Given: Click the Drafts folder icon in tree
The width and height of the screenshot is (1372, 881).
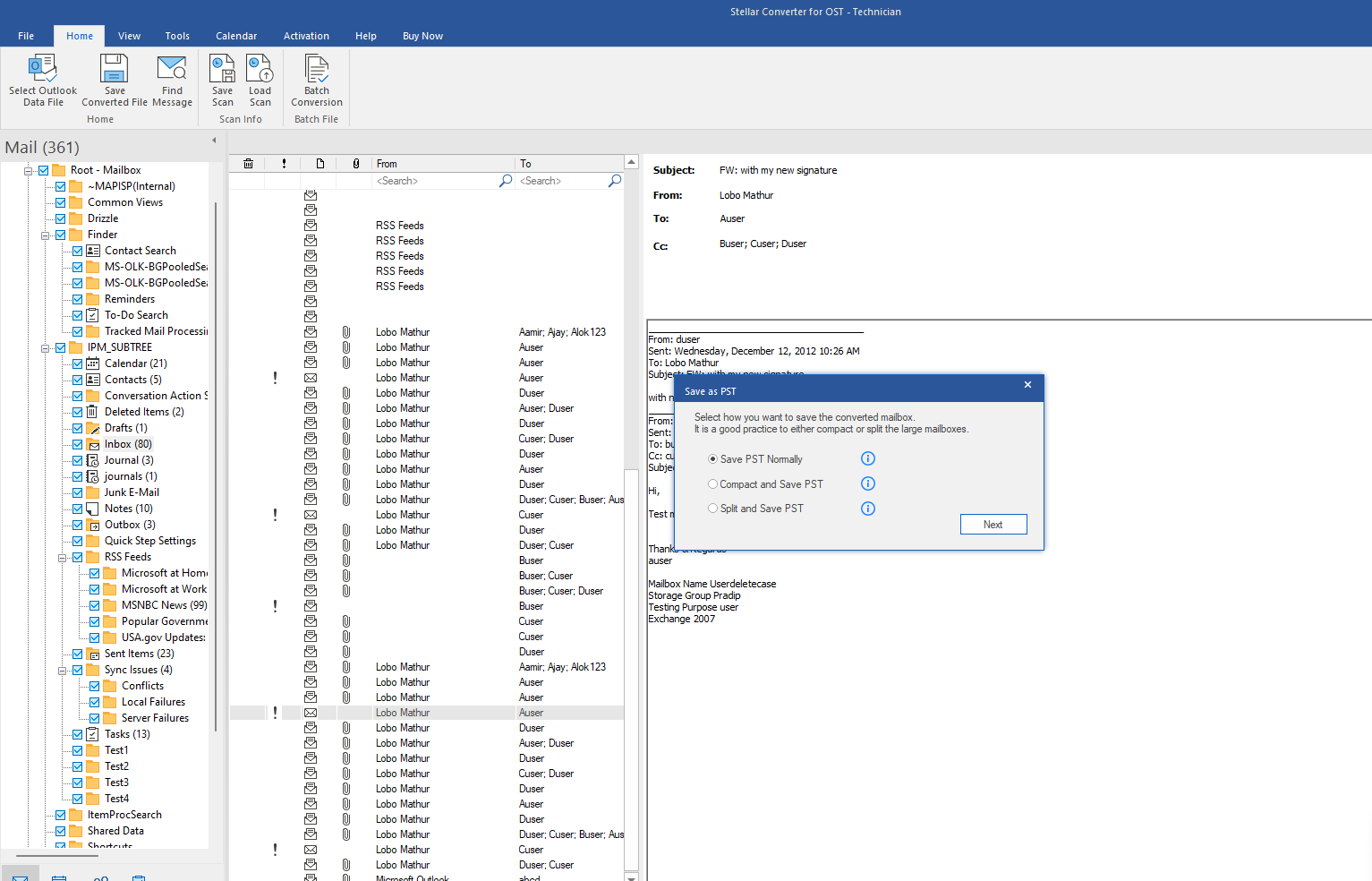Looking at the screenshot, I should (93, 428).
